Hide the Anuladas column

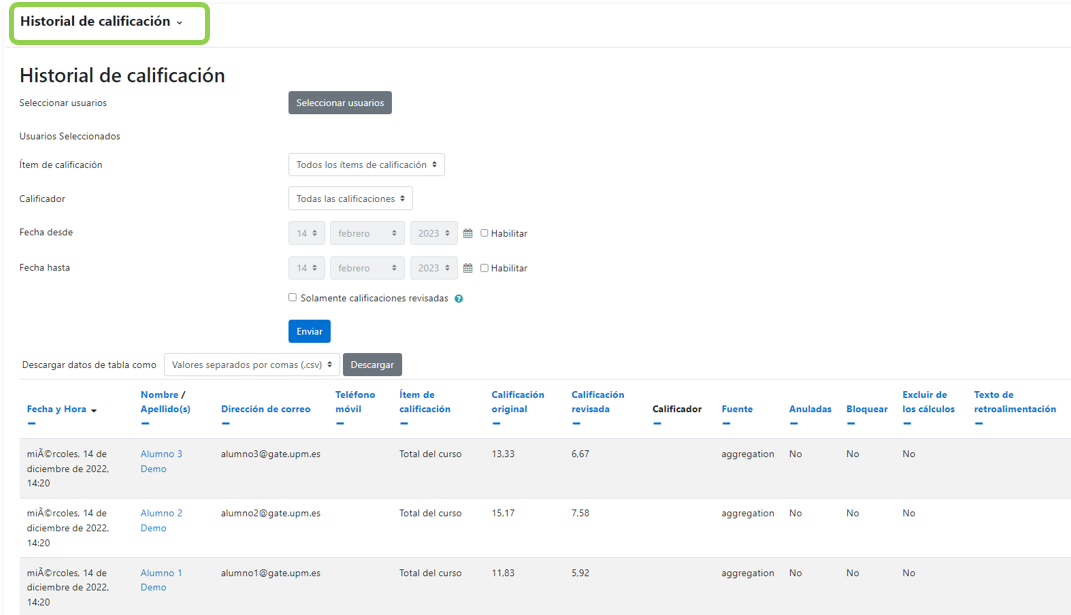[793, 424]
